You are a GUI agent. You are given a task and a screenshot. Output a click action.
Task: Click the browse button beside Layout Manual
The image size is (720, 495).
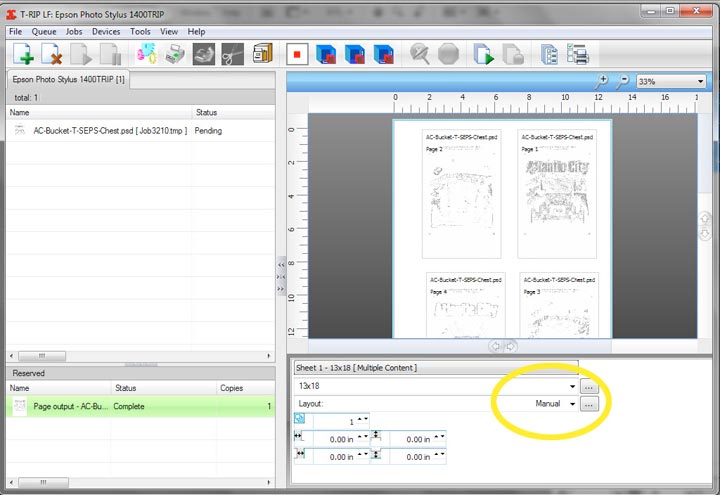(589, 404)
